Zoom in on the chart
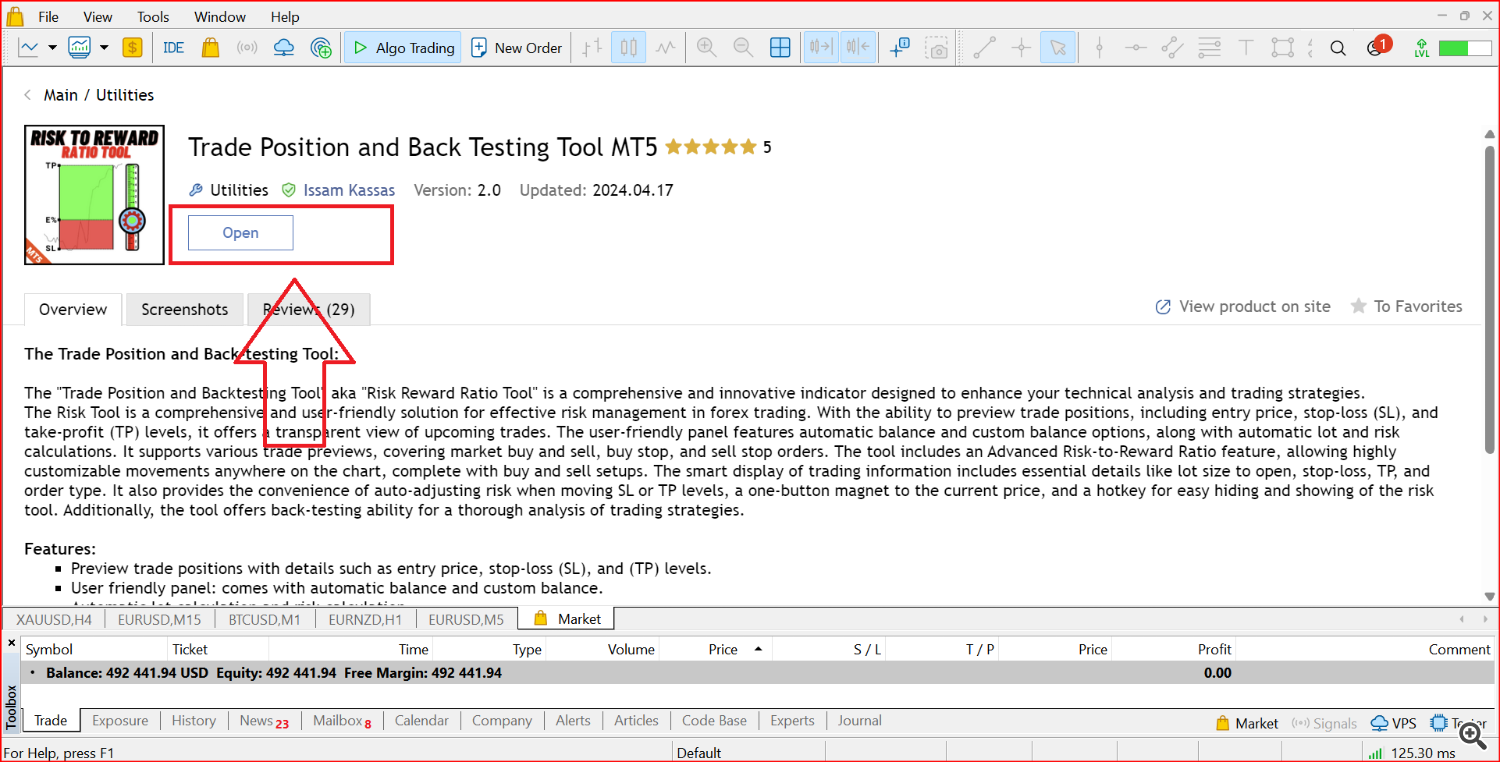Image resolution: width=1500 pixels, height=762 pixels. (x=707, y=47)
